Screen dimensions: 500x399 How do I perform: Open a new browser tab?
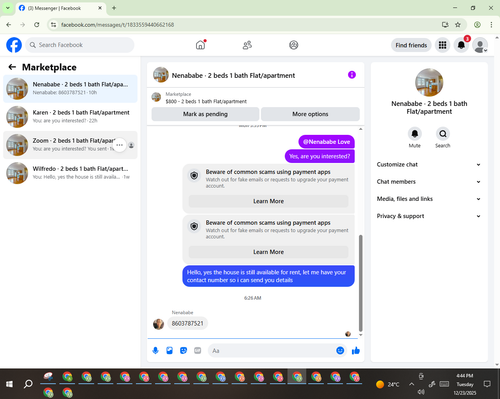coord(114,8)
